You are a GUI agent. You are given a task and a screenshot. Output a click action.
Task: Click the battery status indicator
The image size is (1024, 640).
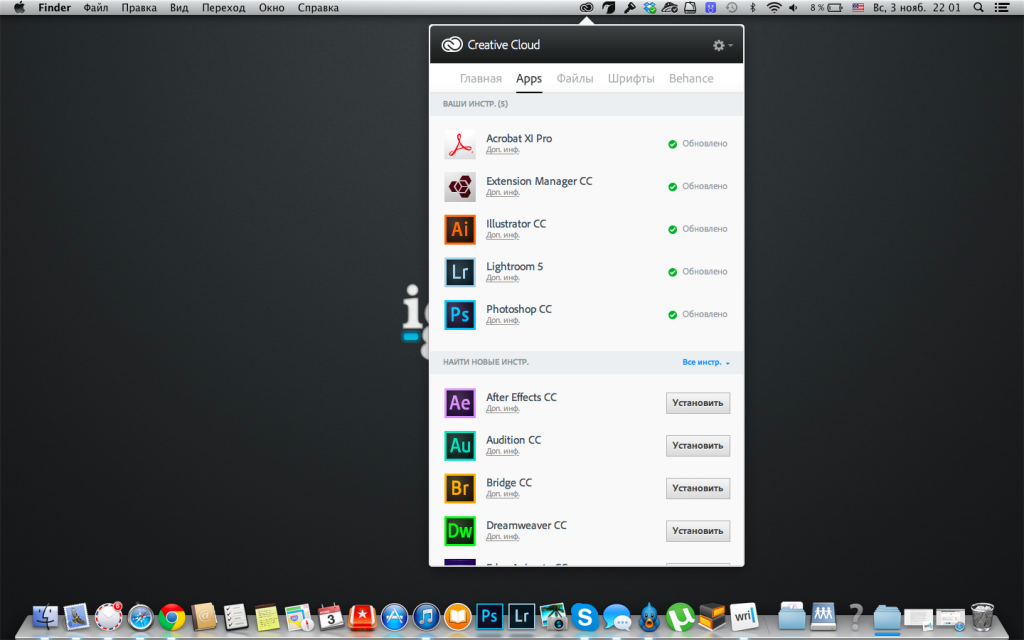(x=826, y=8)
